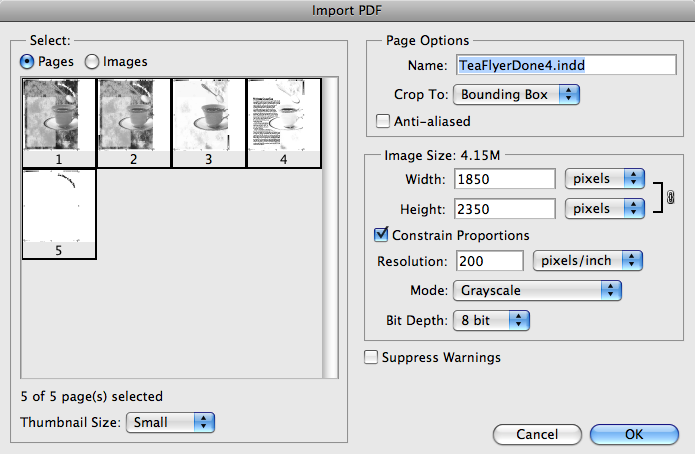The image size is (695, 454).
Task: Uncheck Constrain Proportions
Action: click(x=381, y=235)
